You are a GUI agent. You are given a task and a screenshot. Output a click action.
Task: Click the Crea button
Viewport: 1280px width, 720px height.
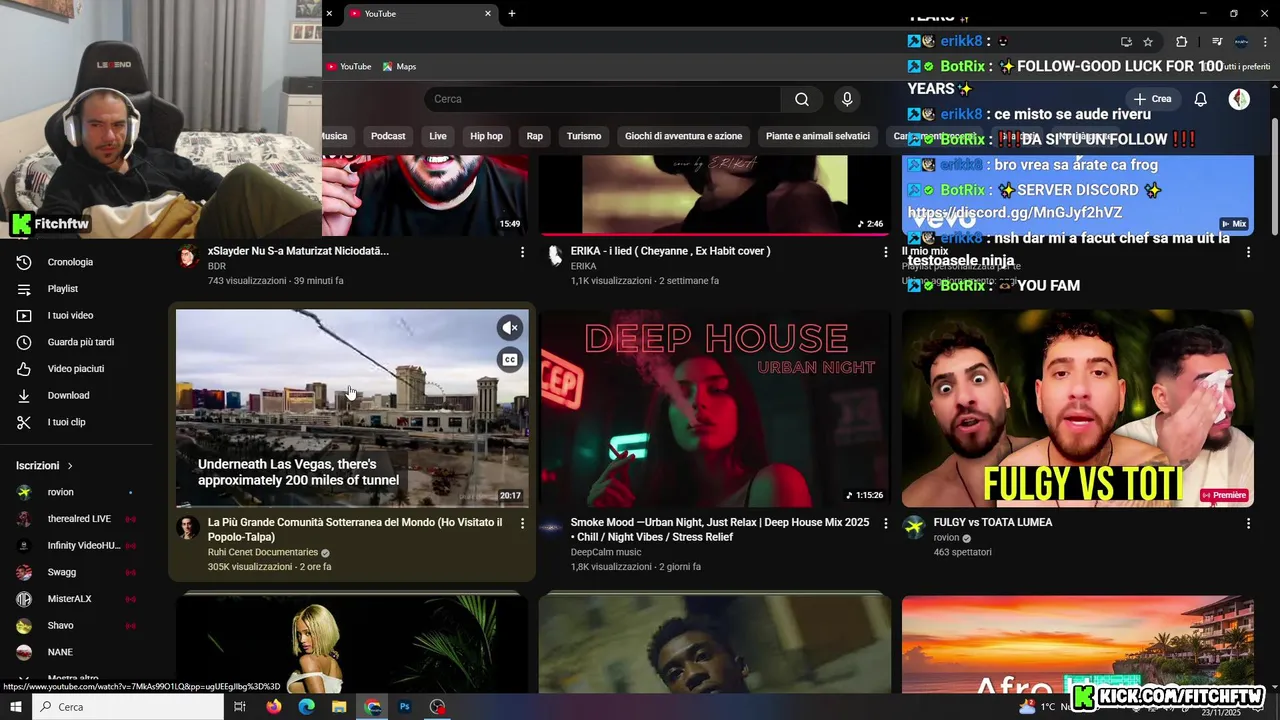1152,99
